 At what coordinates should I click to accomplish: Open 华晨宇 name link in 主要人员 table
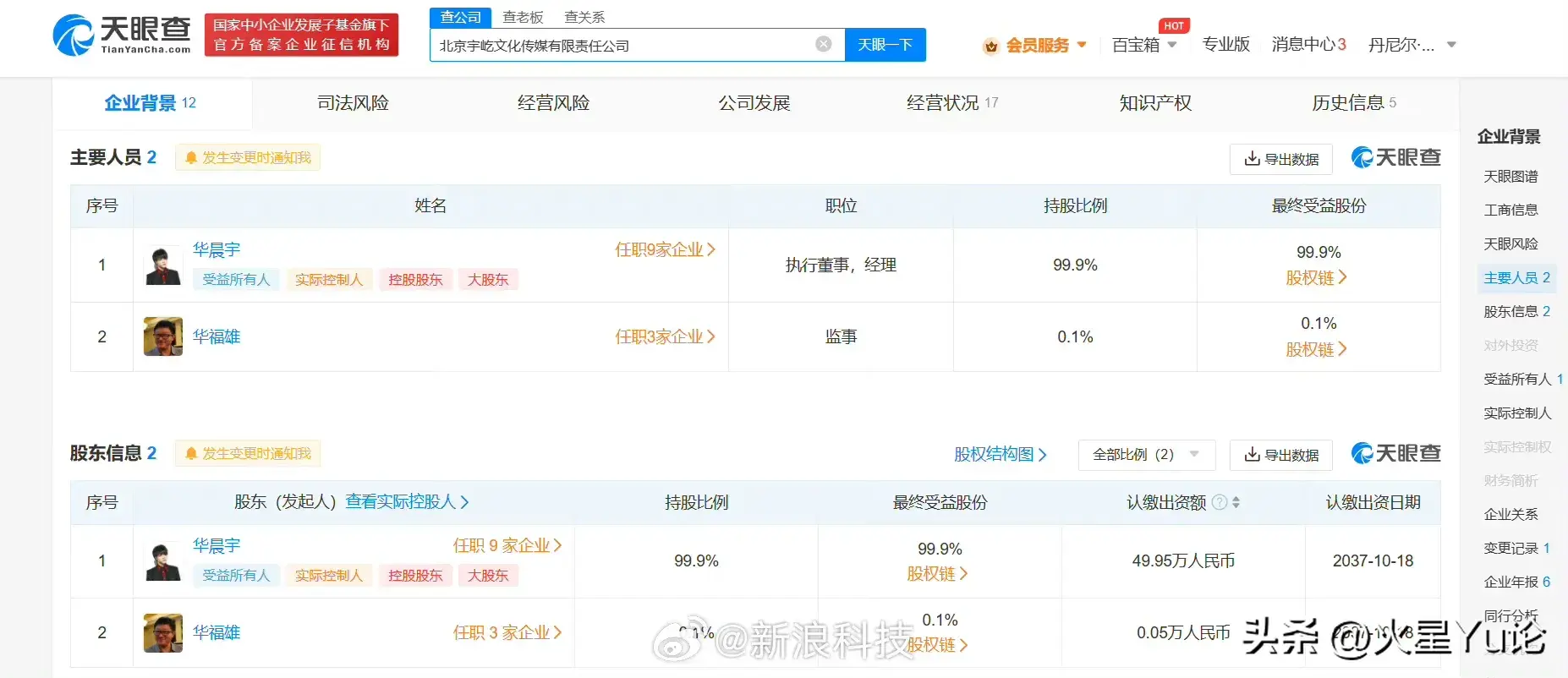[217, 249]
